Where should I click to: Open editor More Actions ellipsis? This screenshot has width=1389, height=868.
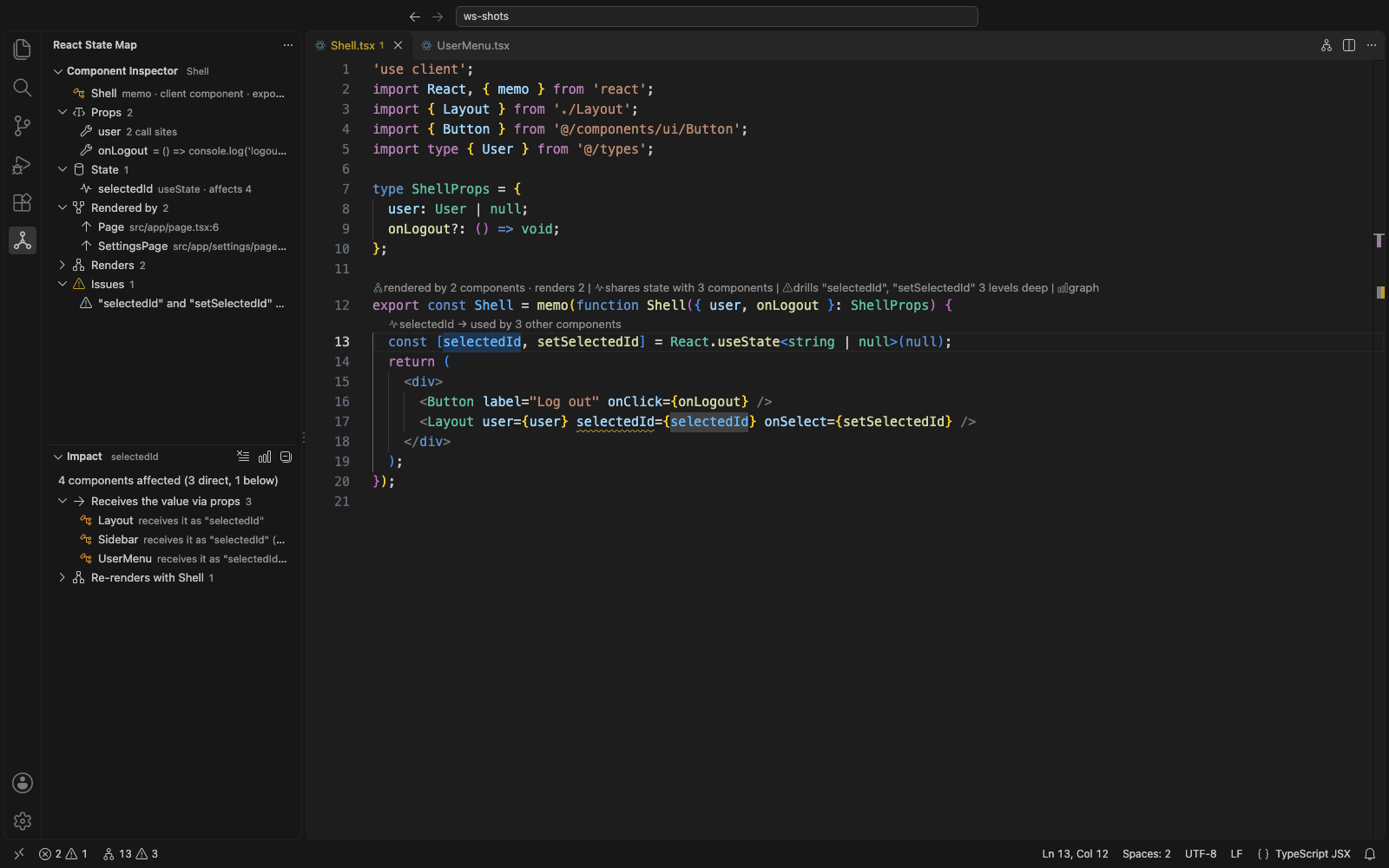(x=1372, y=45)
